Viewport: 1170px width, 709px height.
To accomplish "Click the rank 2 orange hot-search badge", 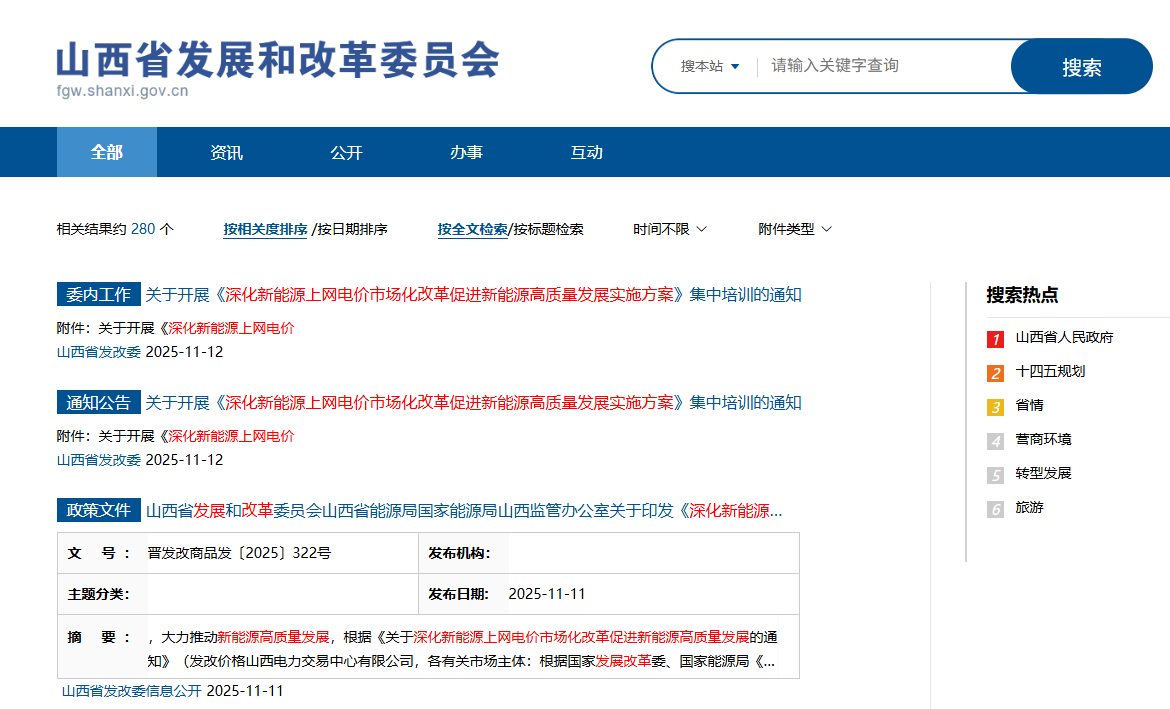I will (x=995, y=373).
